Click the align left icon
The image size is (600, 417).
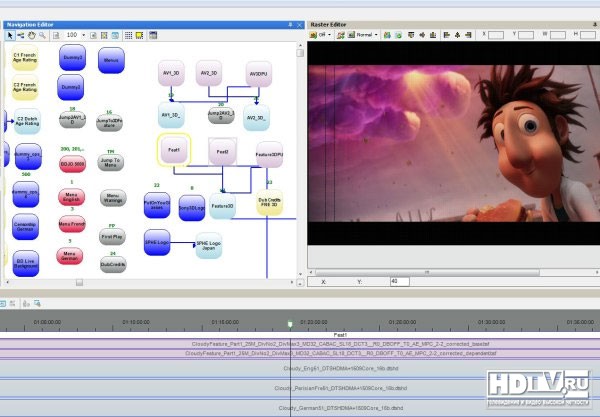click(447, 35)
